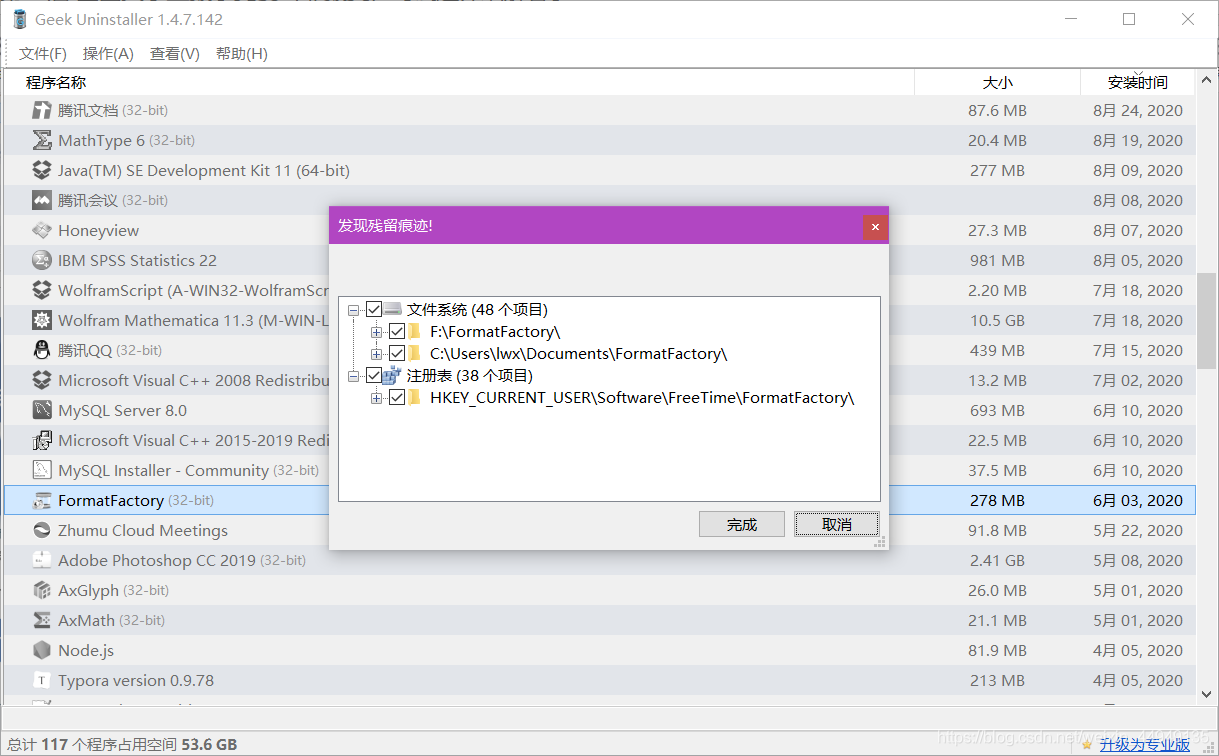Viewport: 1219px width, 756px height.
Task: Click the scrollbar up arrow
Action: click(x=1207, y=79)
